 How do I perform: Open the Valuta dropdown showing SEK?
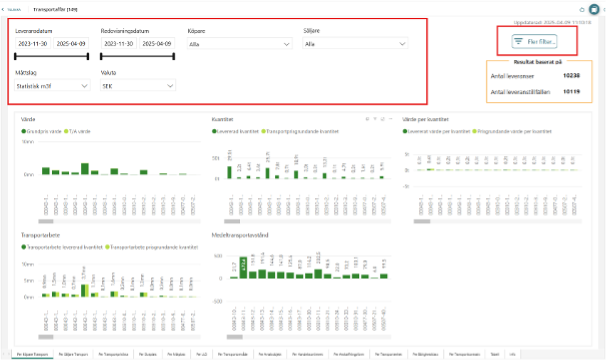click(138, 86)
